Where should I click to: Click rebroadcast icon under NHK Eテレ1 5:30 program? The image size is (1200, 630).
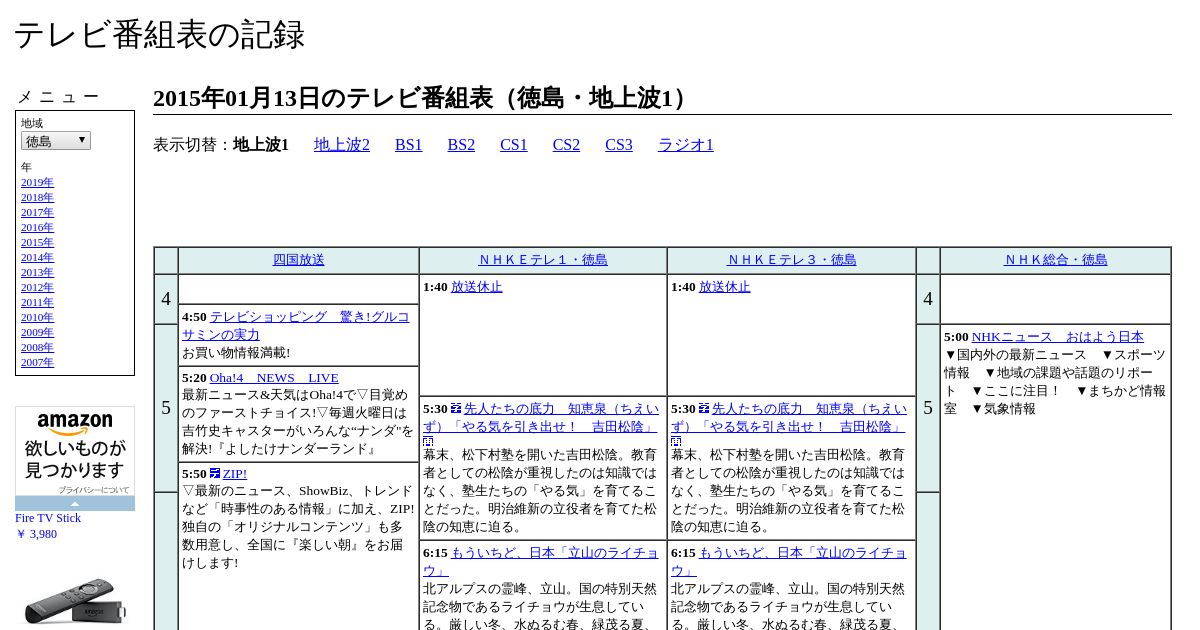coord(428,441)
